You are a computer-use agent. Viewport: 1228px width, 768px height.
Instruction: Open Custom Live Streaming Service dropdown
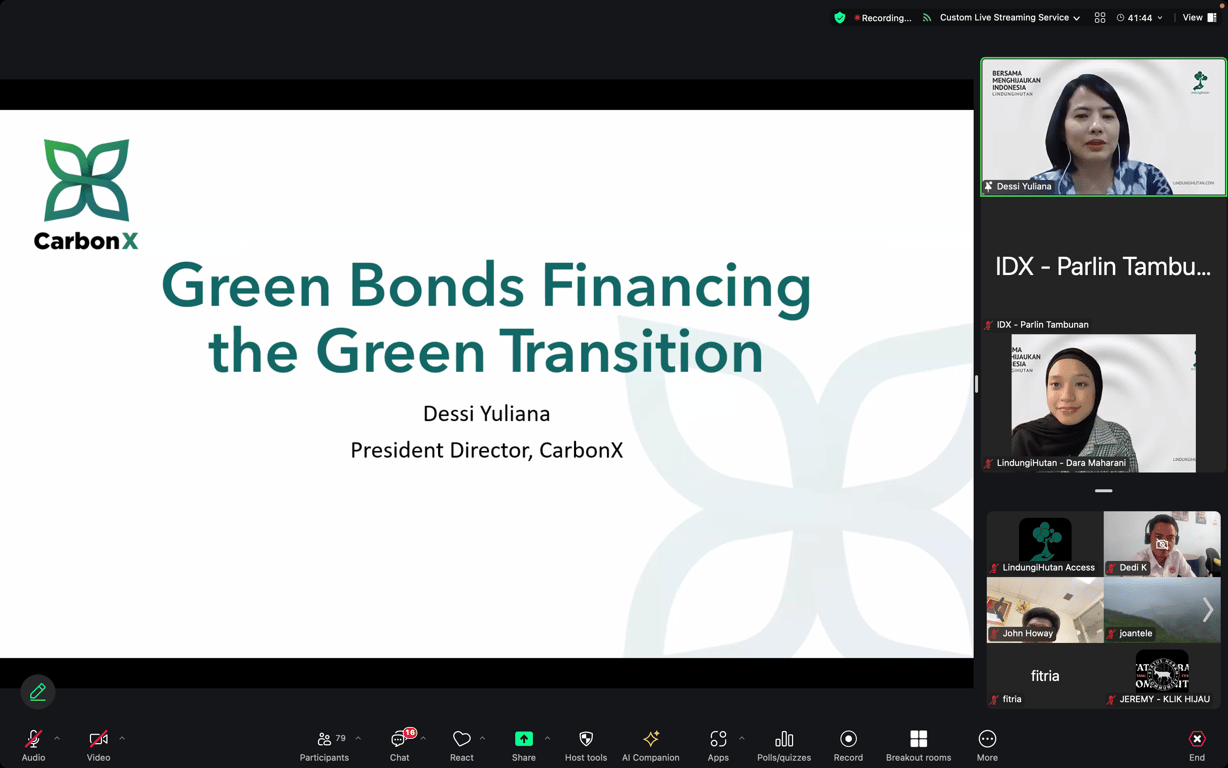coord(1010,18)
